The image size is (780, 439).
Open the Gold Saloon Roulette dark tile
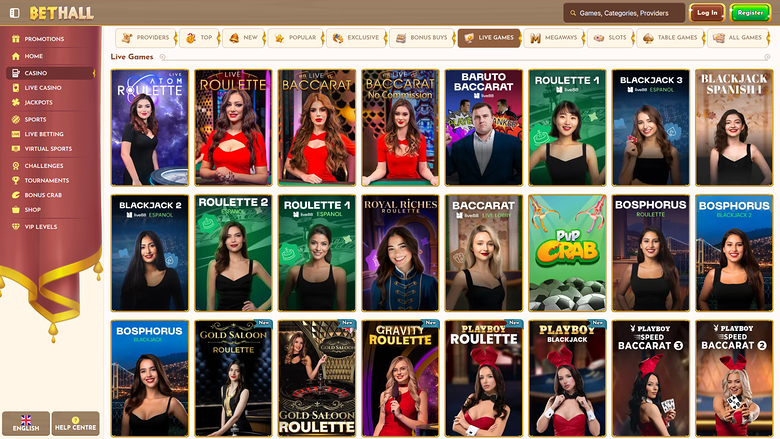click(x=233, y=378)
